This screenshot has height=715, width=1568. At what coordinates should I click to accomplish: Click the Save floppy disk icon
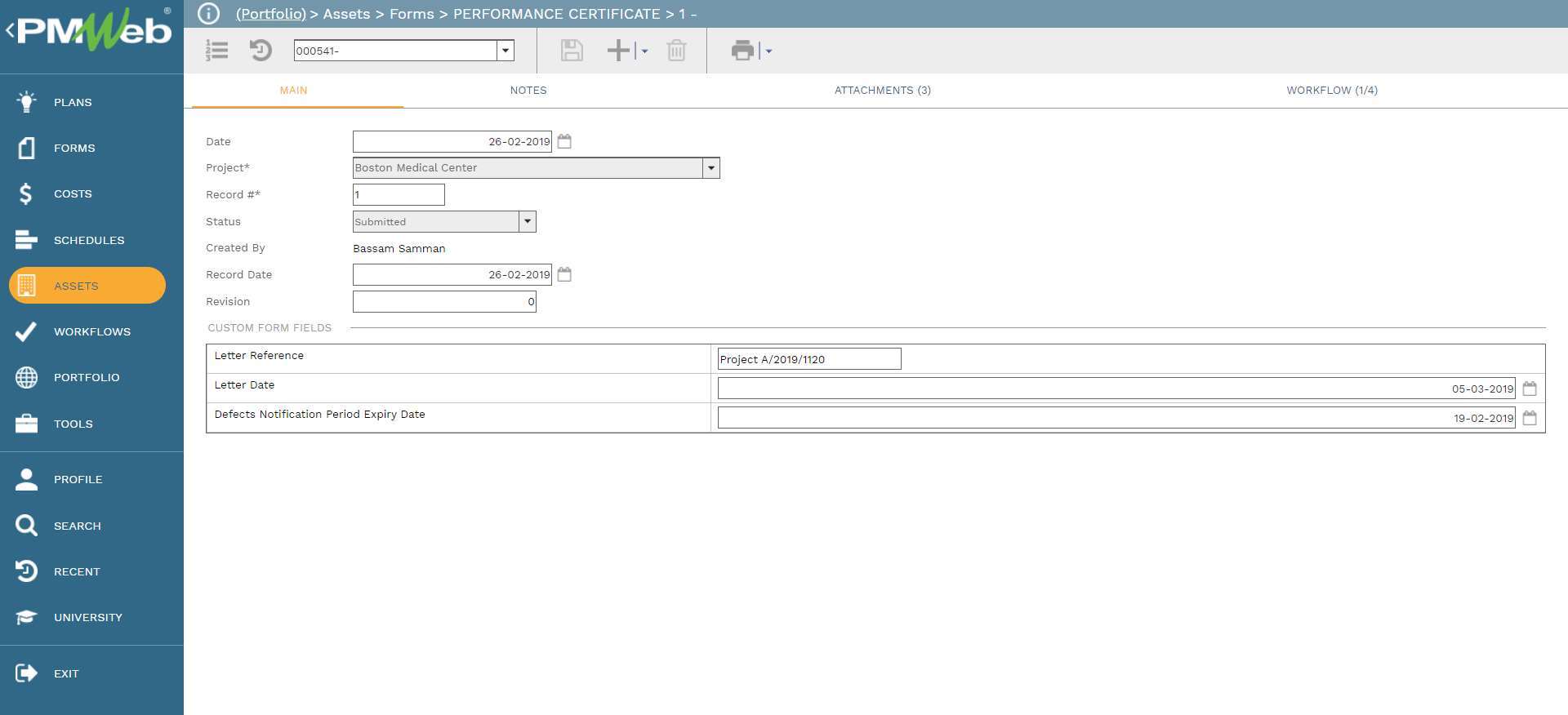[x=572, y=51]
